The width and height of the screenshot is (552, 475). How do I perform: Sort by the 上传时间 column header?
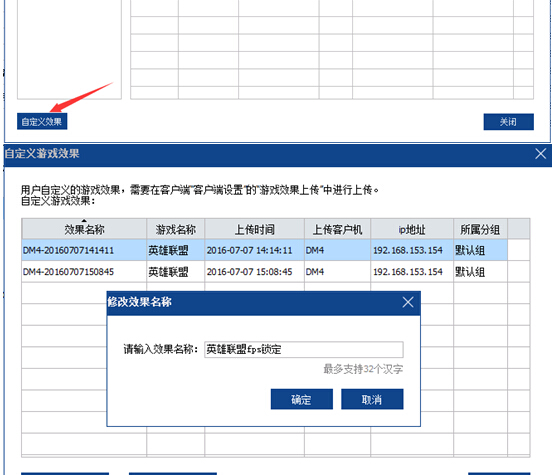tap(255, 229)
